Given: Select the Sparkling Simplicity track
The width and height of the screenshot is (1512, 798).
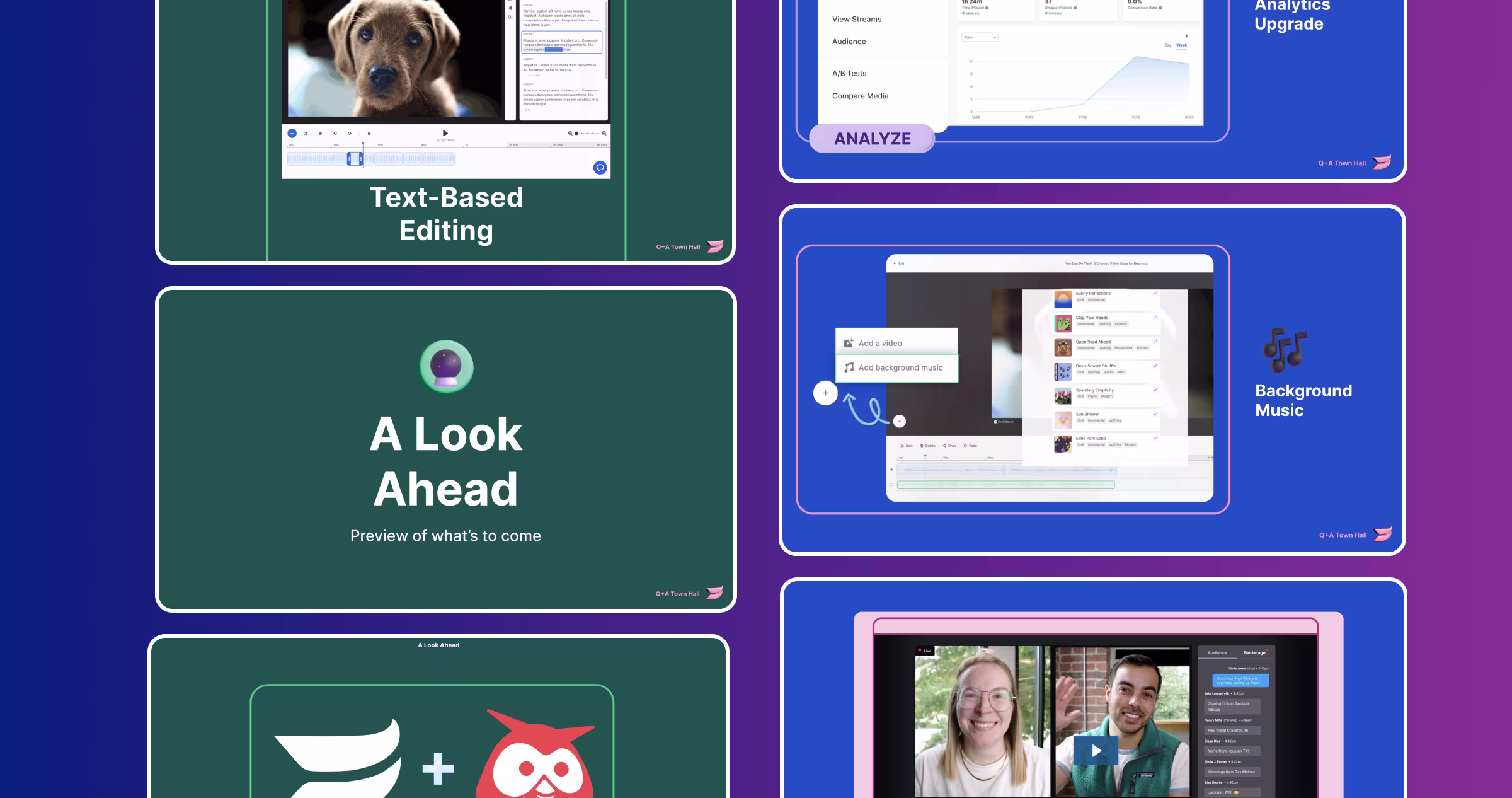Looking at the screenshot, I should [1106, 396].
